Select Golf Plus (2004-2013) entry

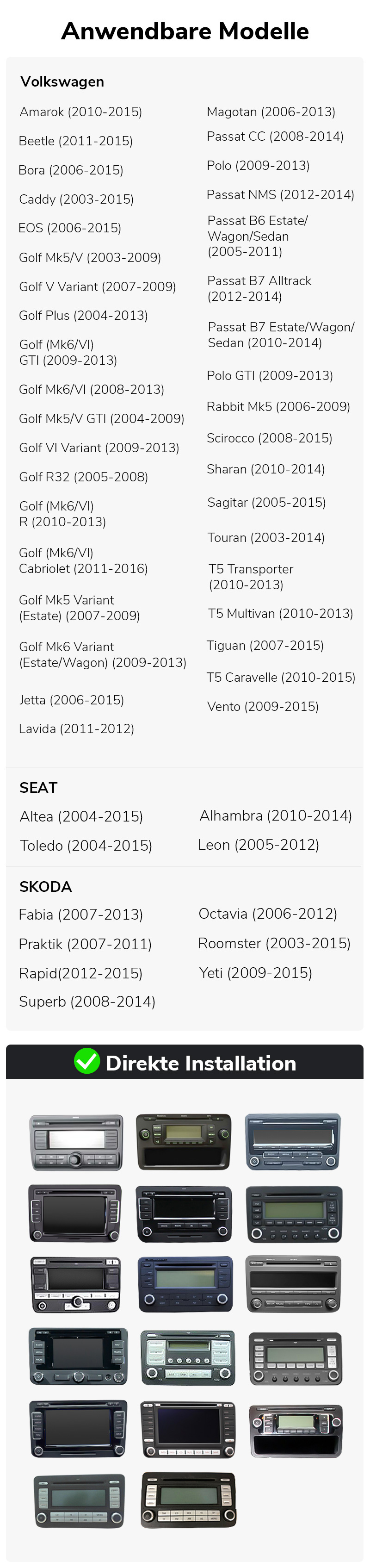coord(83,315)
